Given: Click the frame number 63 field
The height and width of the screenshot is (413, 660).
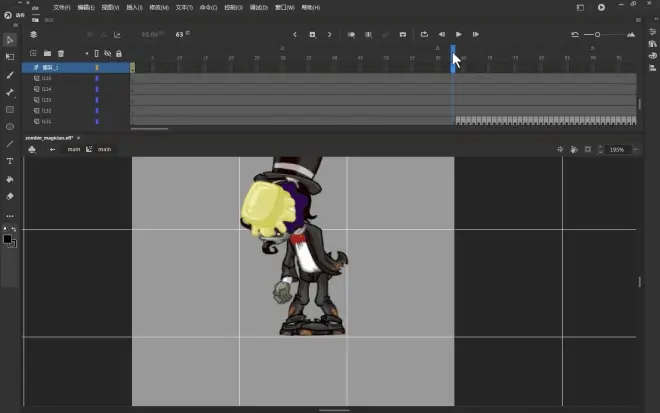Looking at the screenshot, I should [x=182, y=34].
